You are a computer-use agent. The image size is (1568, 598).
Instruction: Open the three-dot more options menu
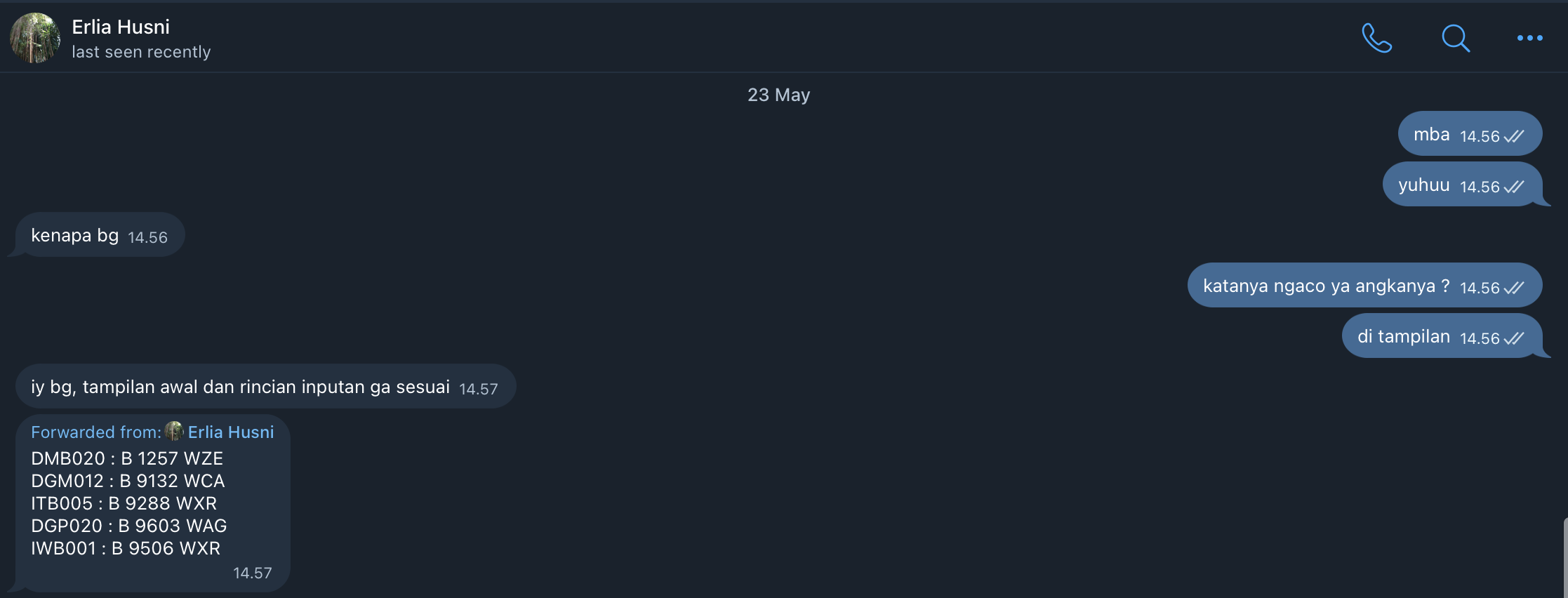coord(1529,38)
